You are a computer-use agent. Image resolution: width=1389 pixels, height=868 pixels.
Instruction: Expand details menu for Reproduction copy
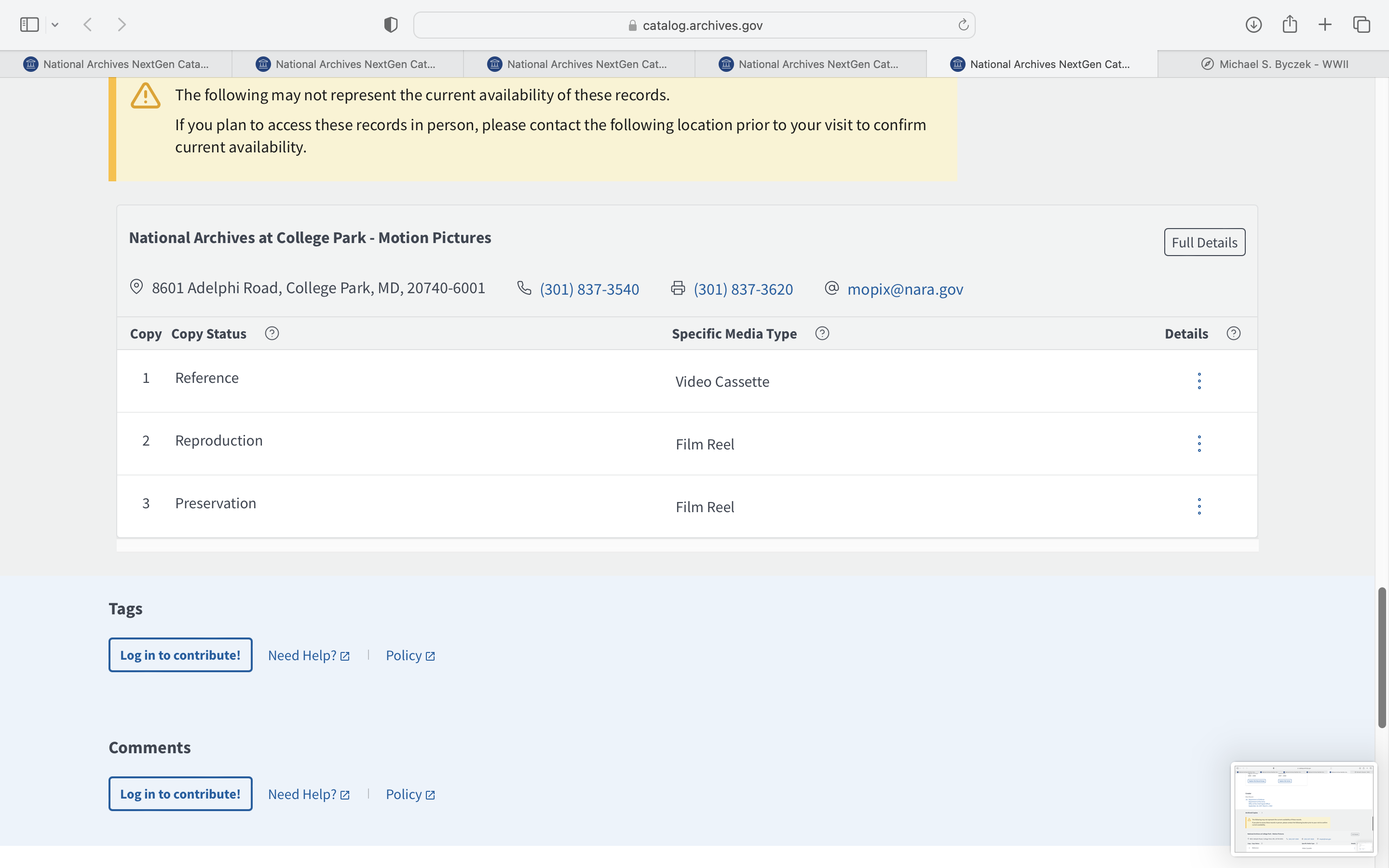(x=1198, y=444)
